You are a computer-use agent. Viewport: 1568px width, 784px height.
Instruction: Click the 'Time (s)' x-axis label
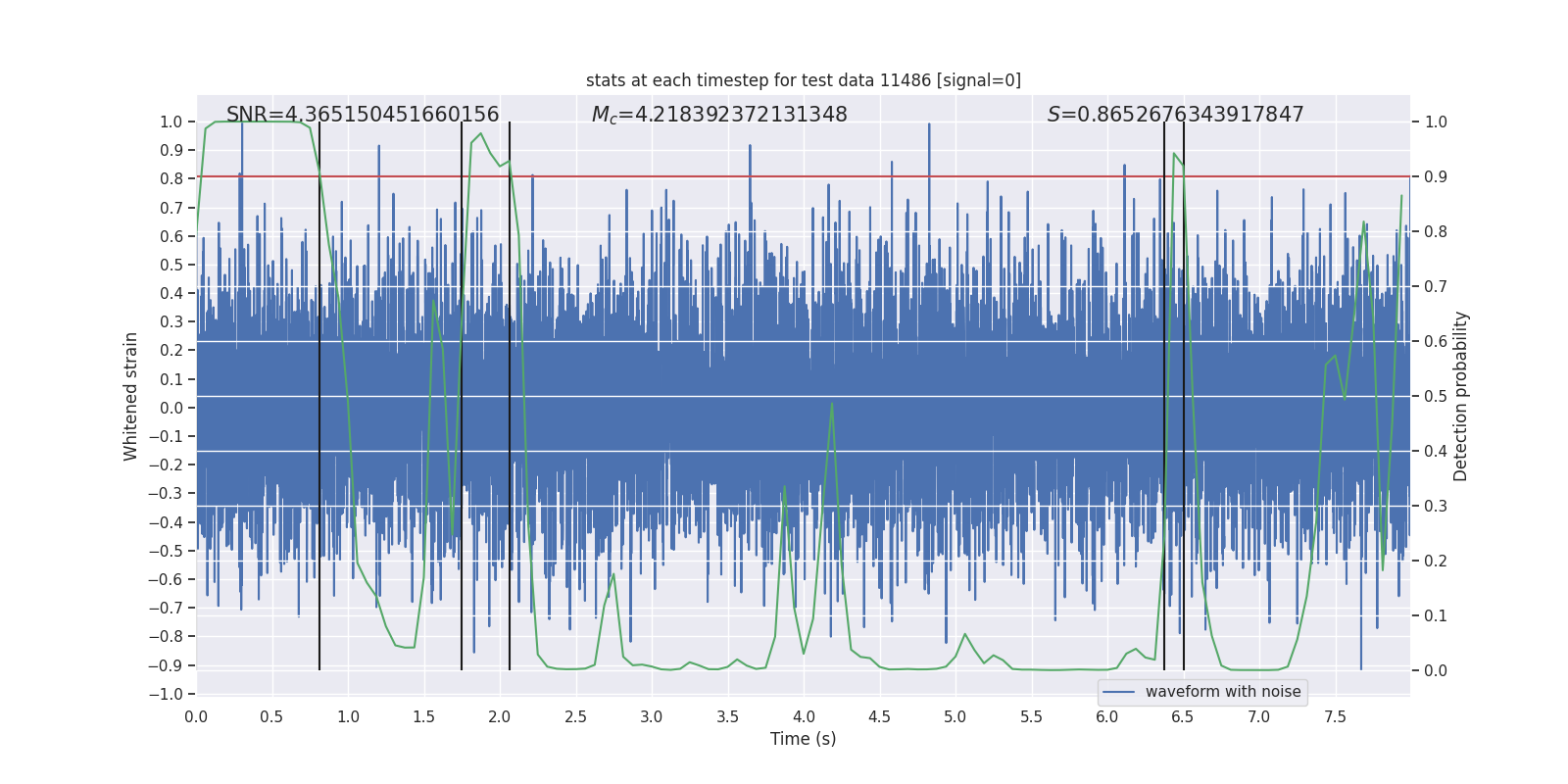coord(804,739)
